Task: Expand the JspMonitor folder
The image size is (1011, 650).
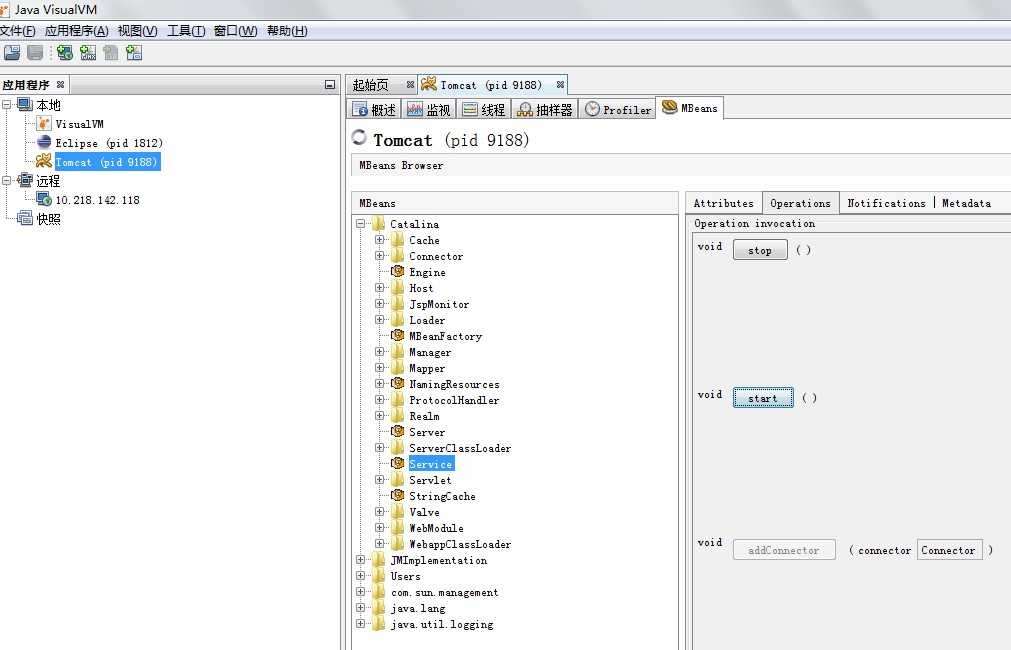Action: point(379,304)
